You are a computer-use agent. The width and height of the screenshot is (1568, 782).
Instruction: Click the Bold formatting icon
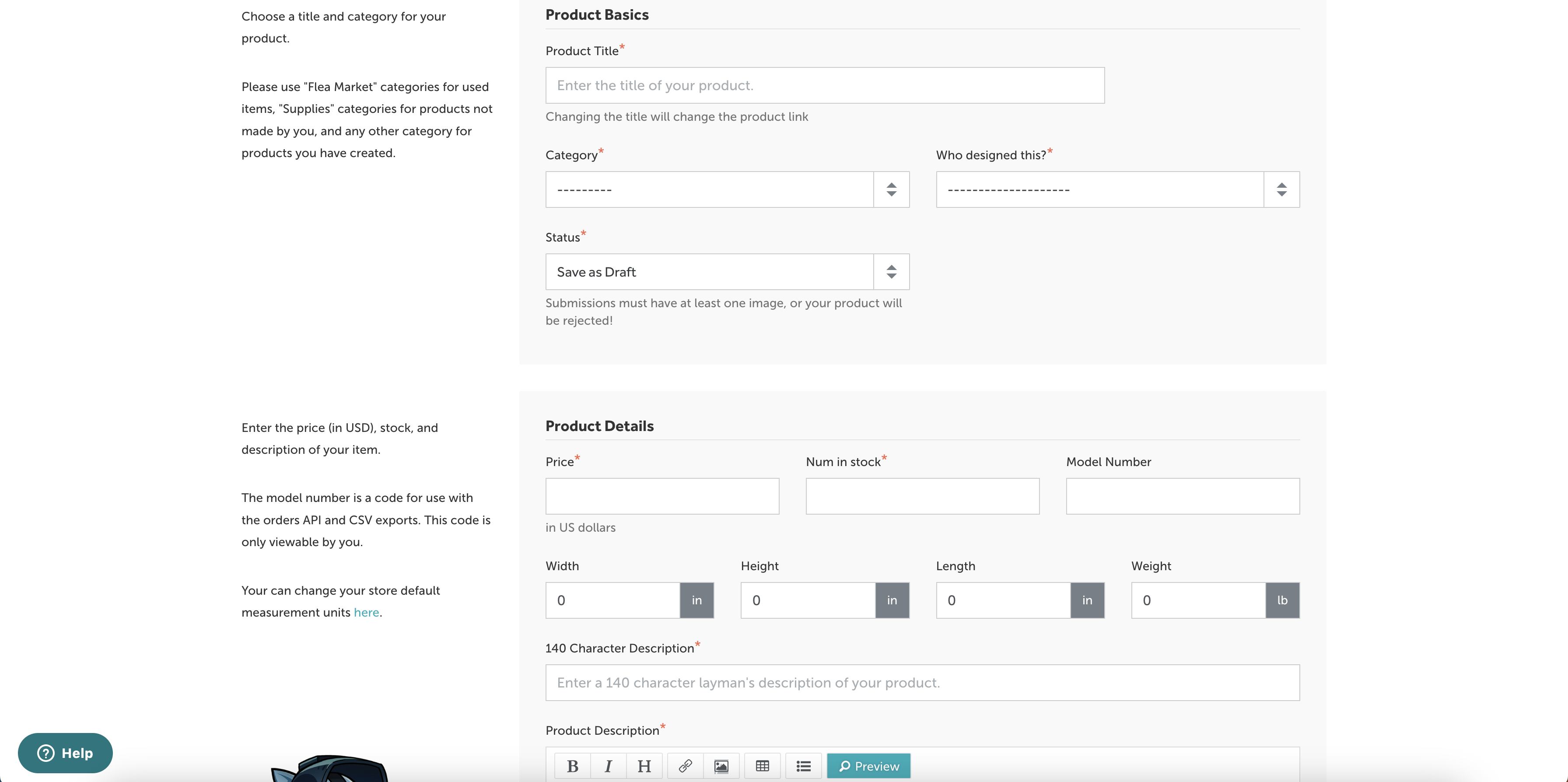[x=572, y=765]
